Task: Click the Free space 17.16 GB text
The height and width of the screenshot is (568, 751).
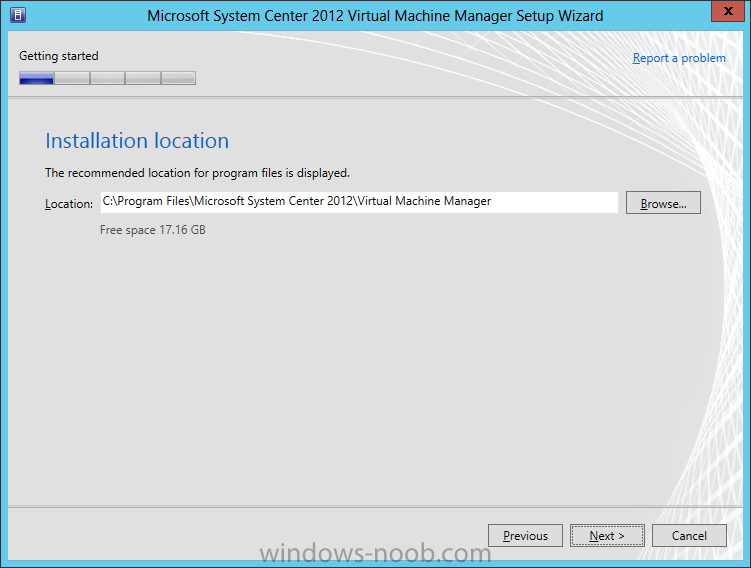Action: tap(152, 230)
